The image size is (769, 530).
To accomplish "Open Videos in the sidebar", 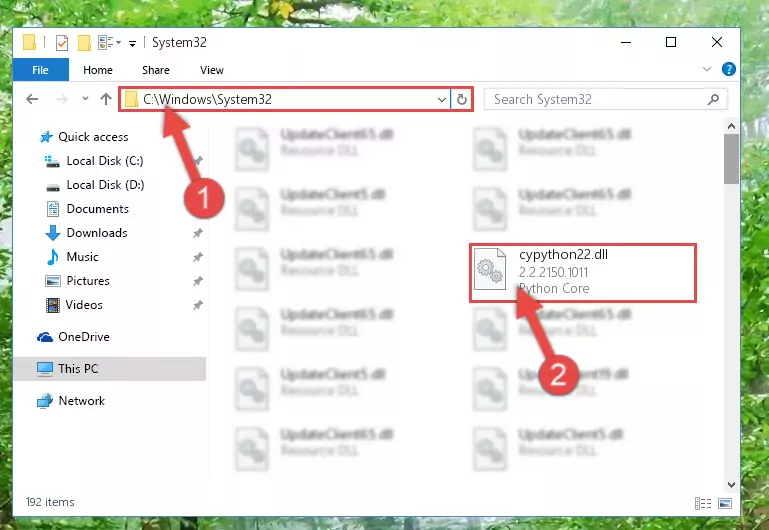I will tap(84, 305).
